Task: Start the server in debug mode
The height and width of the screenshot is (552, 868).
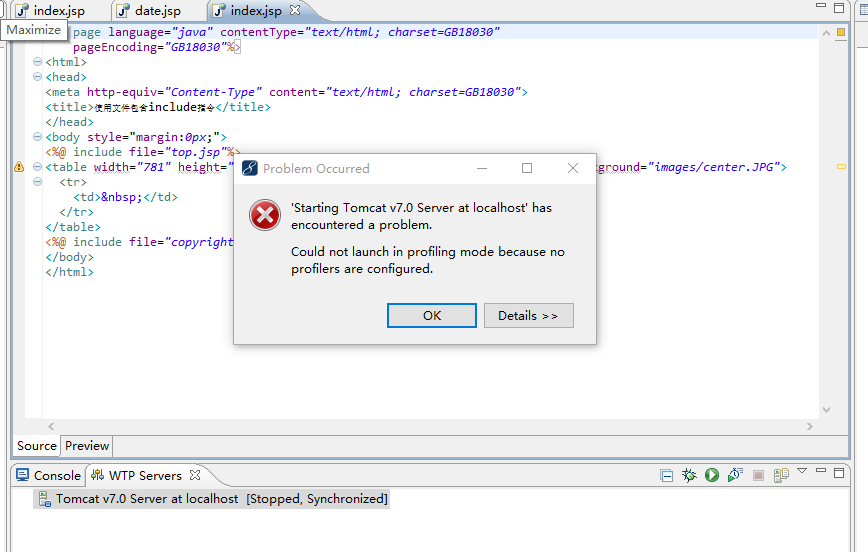Action: tap(689, 475)
